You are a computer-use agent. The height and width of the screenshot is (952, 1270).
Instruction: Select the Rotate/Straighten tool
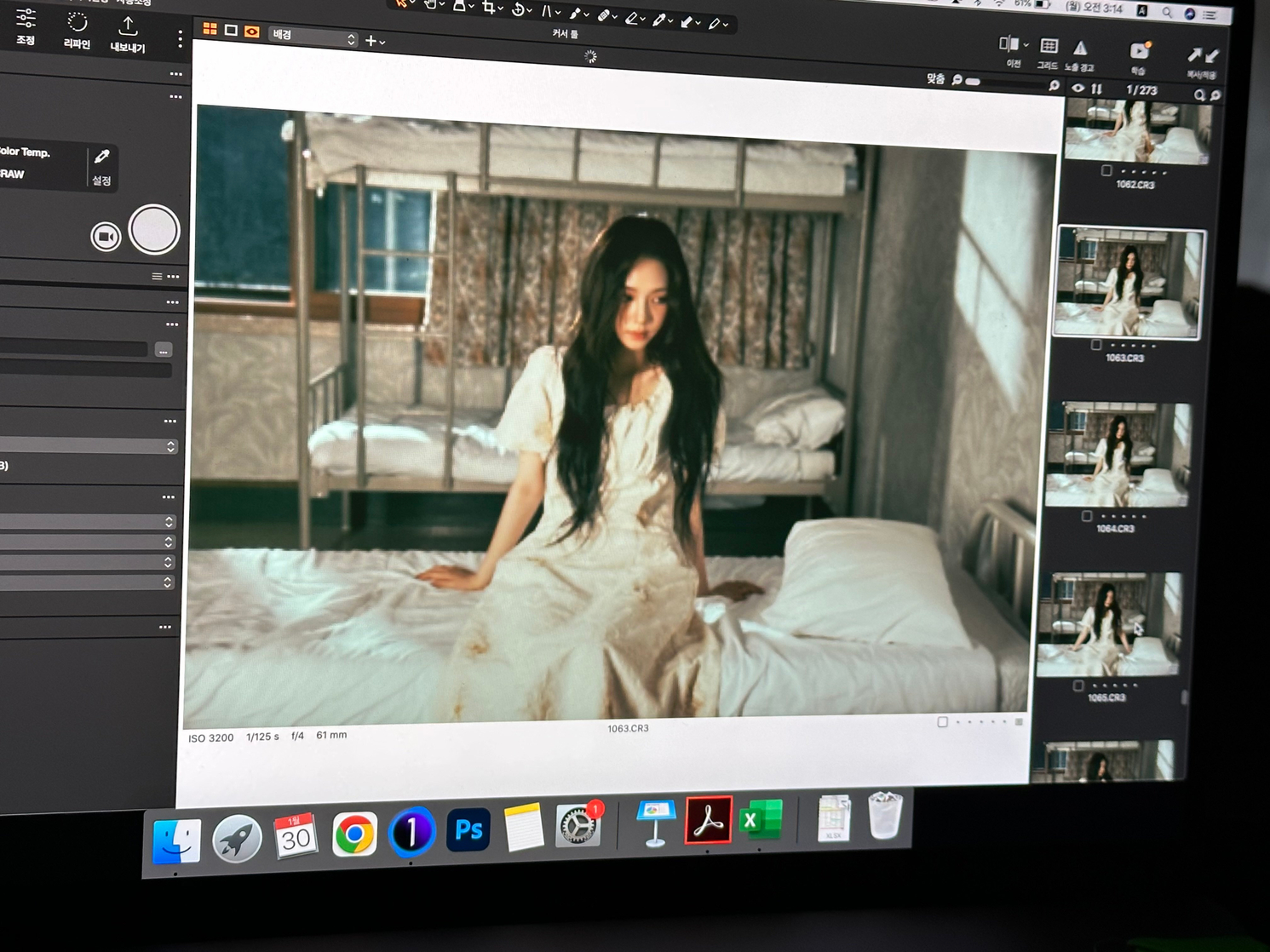coord(517,9)
